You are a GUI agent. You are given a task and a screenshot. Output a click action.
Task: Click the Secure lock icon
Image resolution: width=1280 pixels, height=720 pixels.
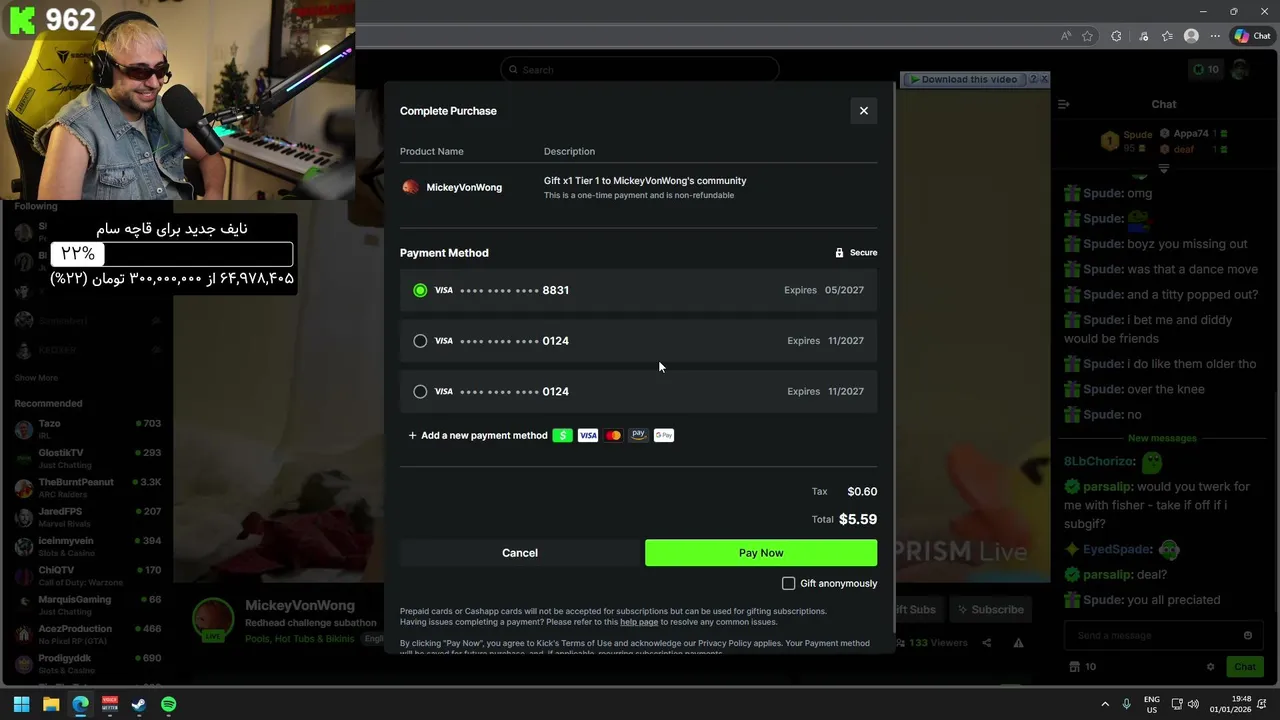click(x=839, y=253)
